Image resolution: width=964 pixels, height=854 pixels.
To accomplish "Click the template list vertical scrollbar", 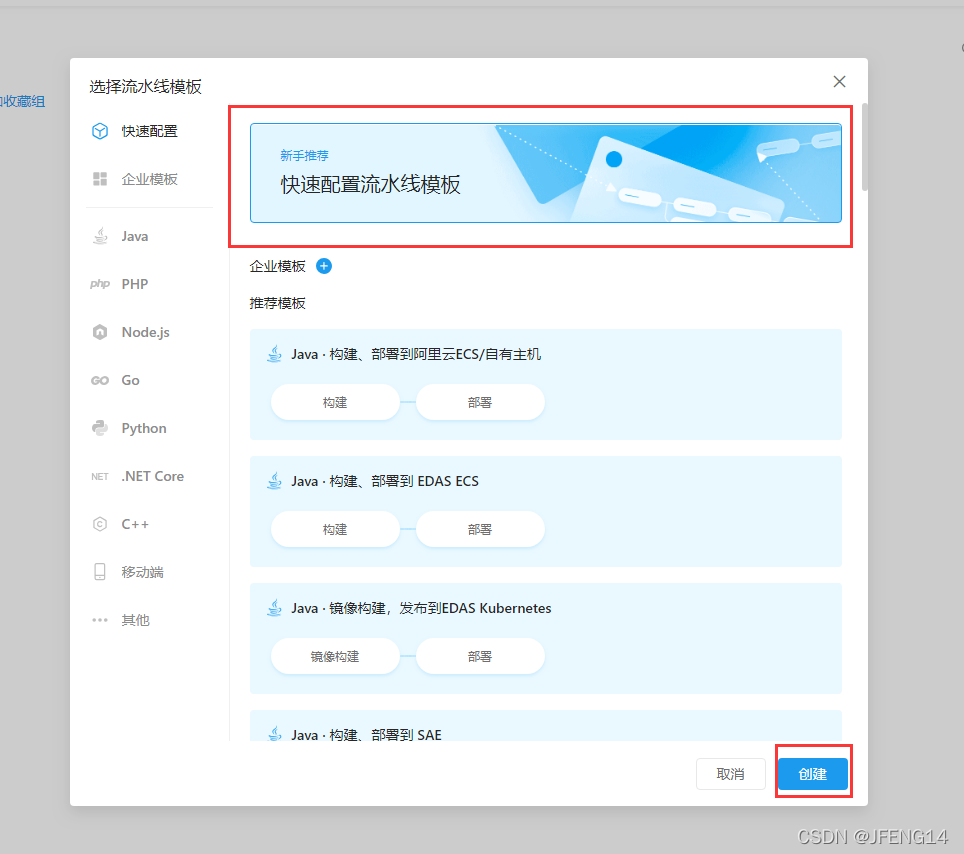I will (x=864, y=148).
